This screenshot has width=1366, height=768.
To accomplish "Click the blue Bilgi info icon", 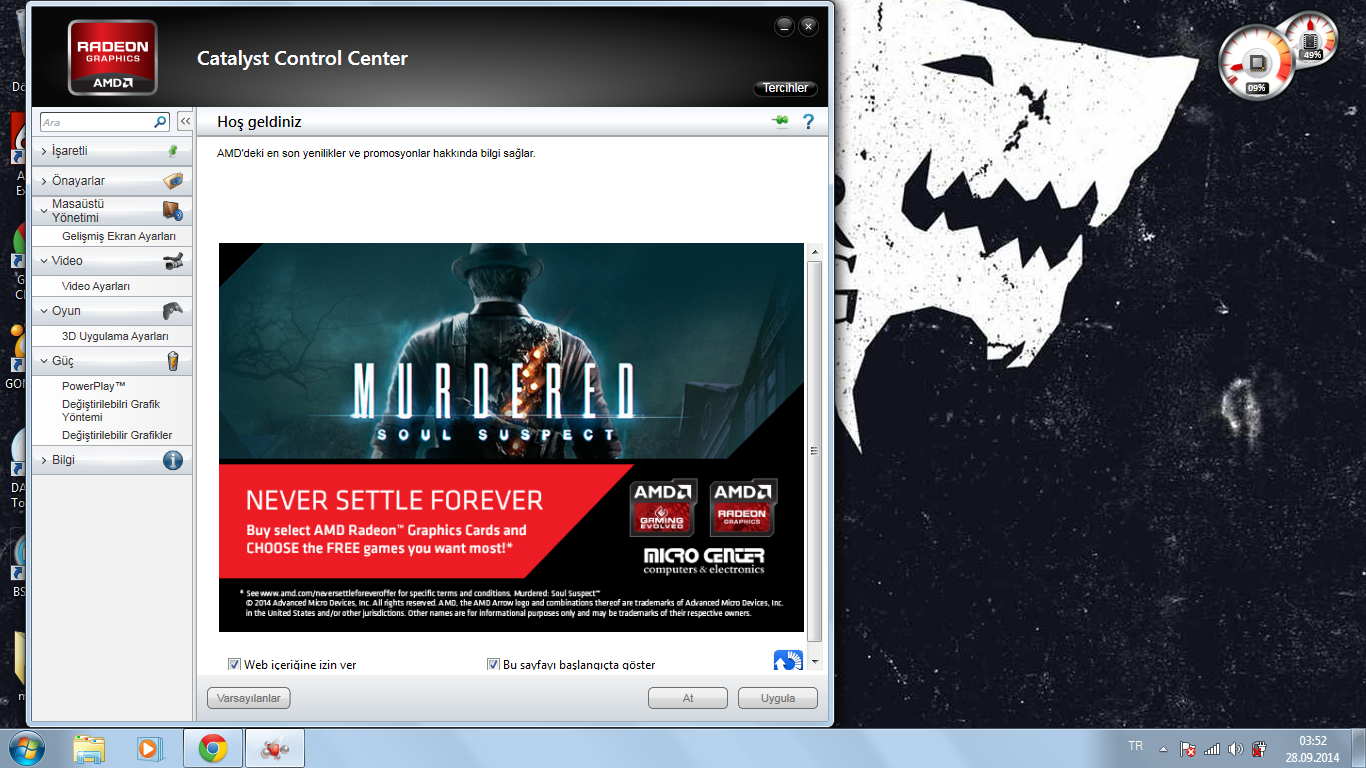I will click(x=173, y=460).
